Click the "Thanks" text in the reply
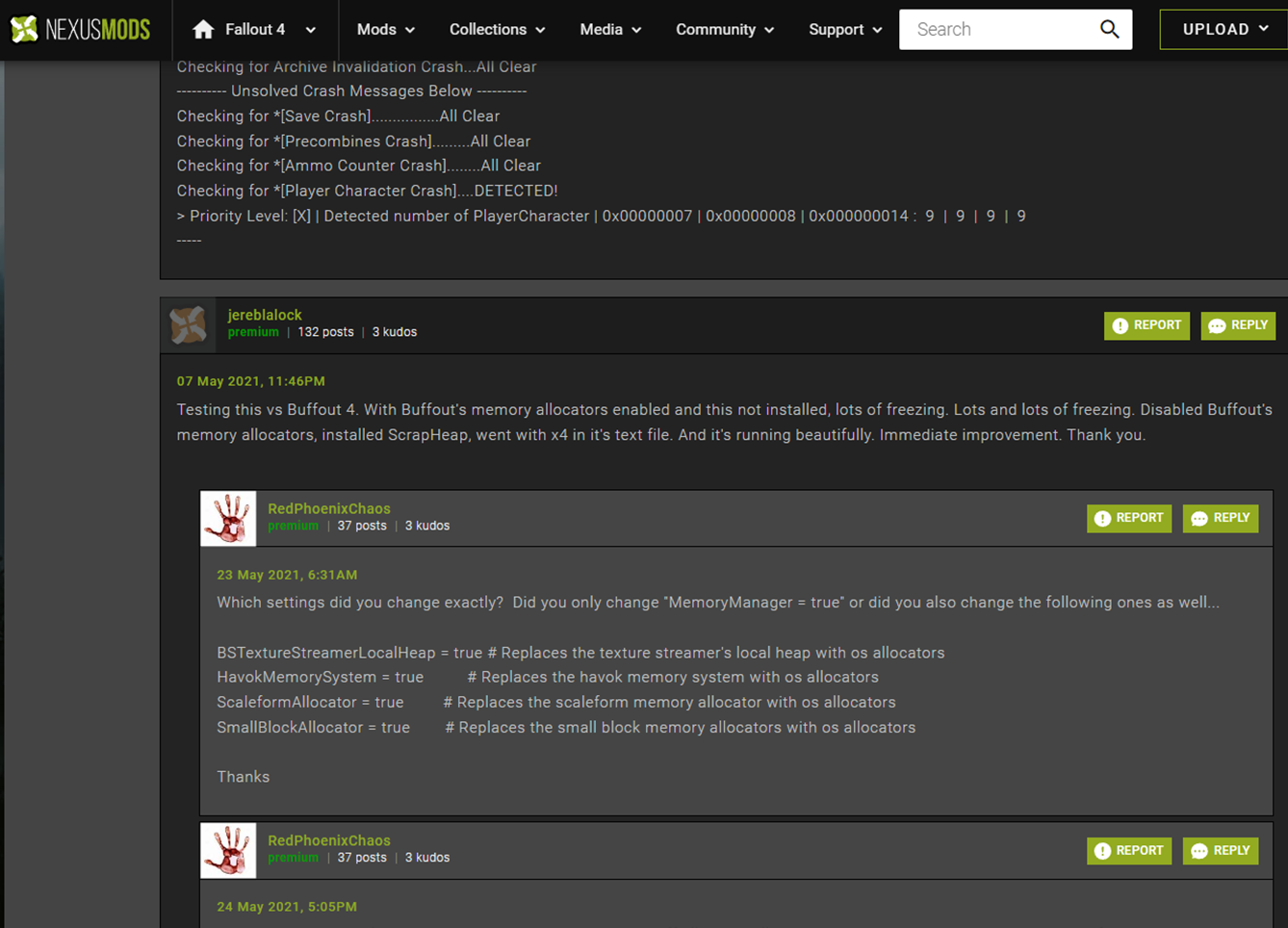 click(244, 777)
